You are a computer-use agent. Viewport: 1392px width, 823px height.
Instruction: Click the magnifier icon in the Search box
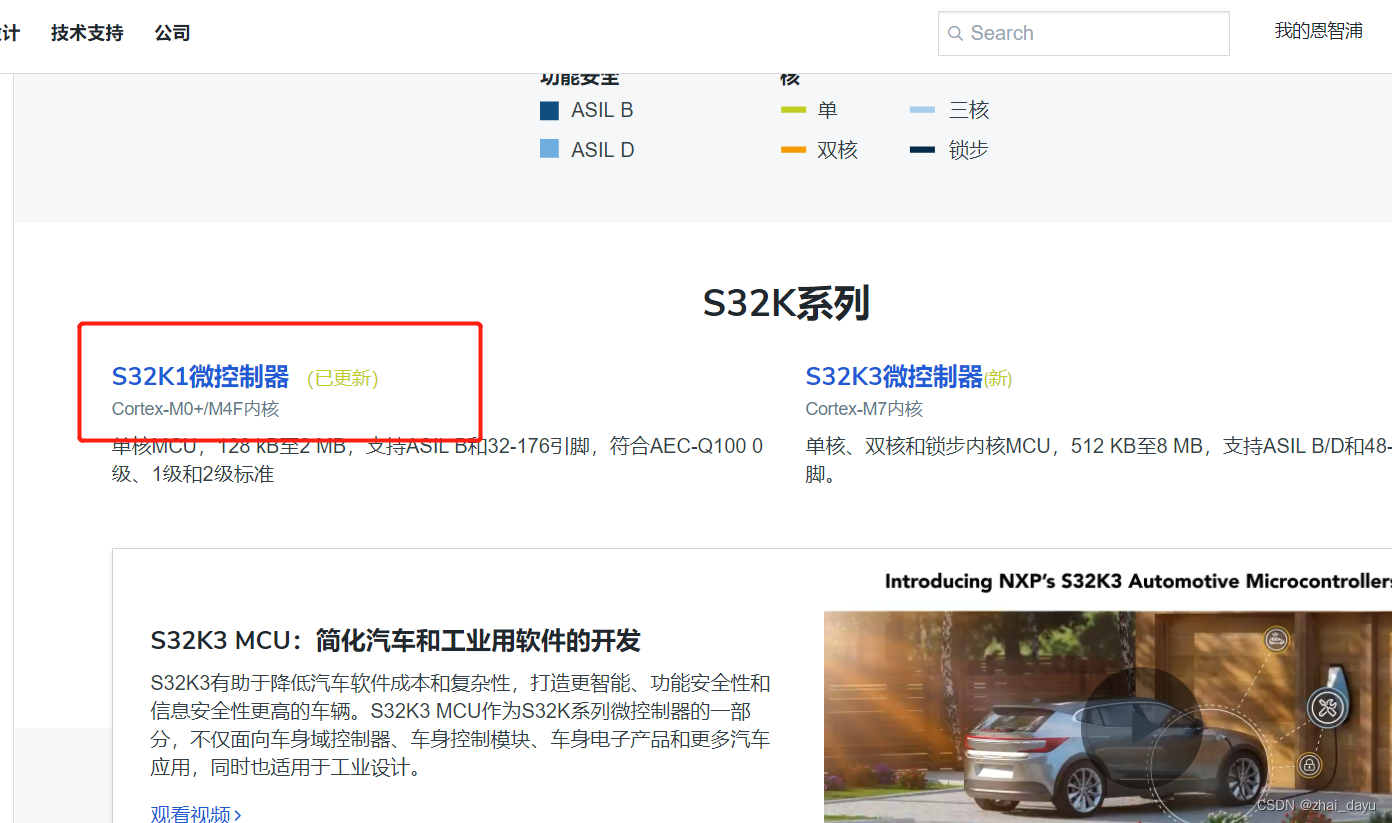(x=956, y=33)
